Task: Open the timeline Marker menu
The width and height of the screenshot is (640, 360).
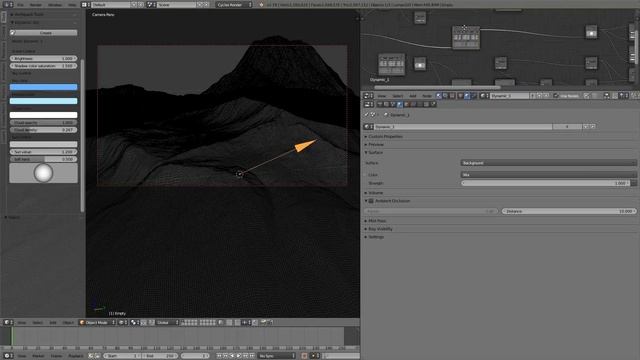Action: tap(38, 356)
